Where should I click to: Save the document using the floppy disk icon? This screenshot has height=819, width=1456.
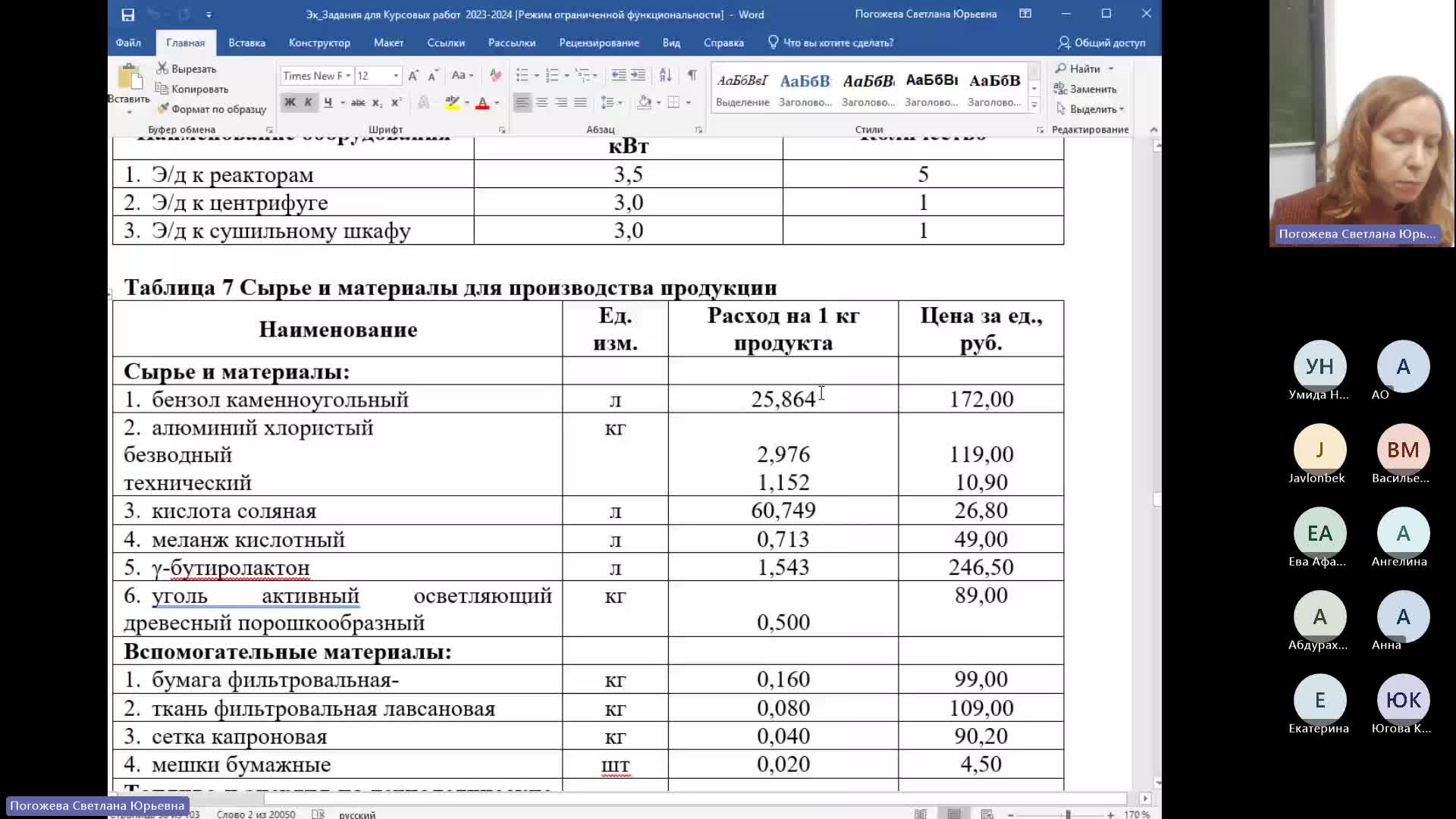[x=127, y=14]
